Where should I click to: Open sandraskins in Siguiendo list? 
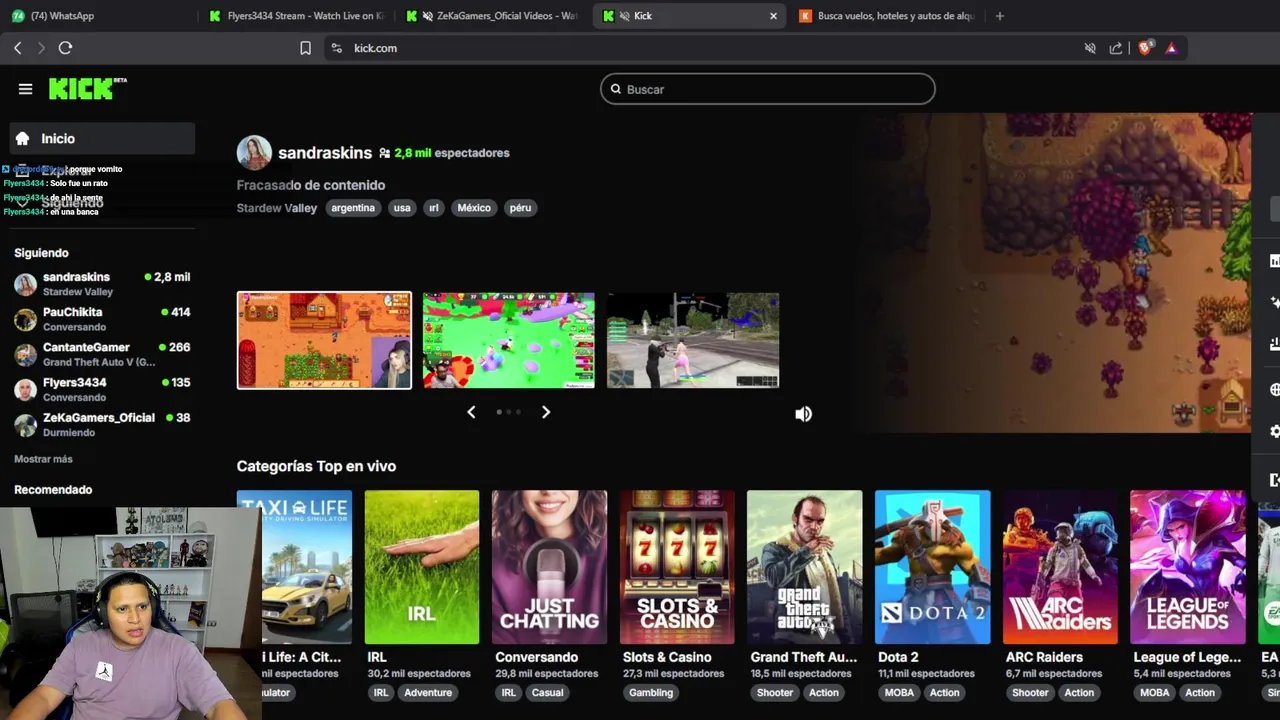coord(102,284)
